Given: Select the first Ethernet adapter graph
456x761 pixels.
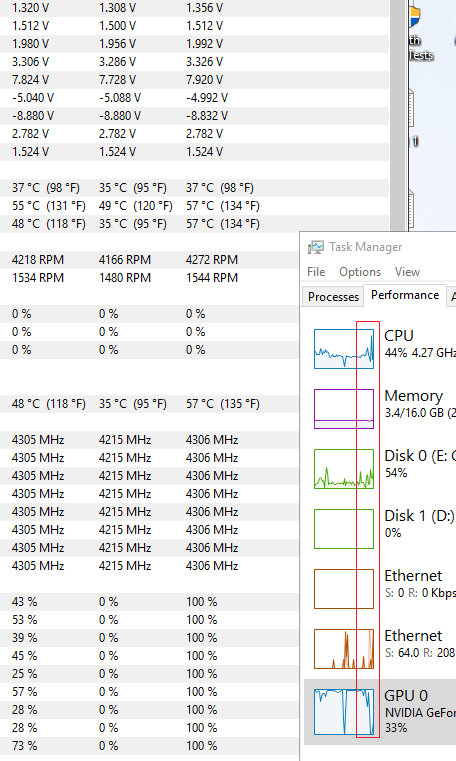Looking at the screenshot, I should click(344, 589).
